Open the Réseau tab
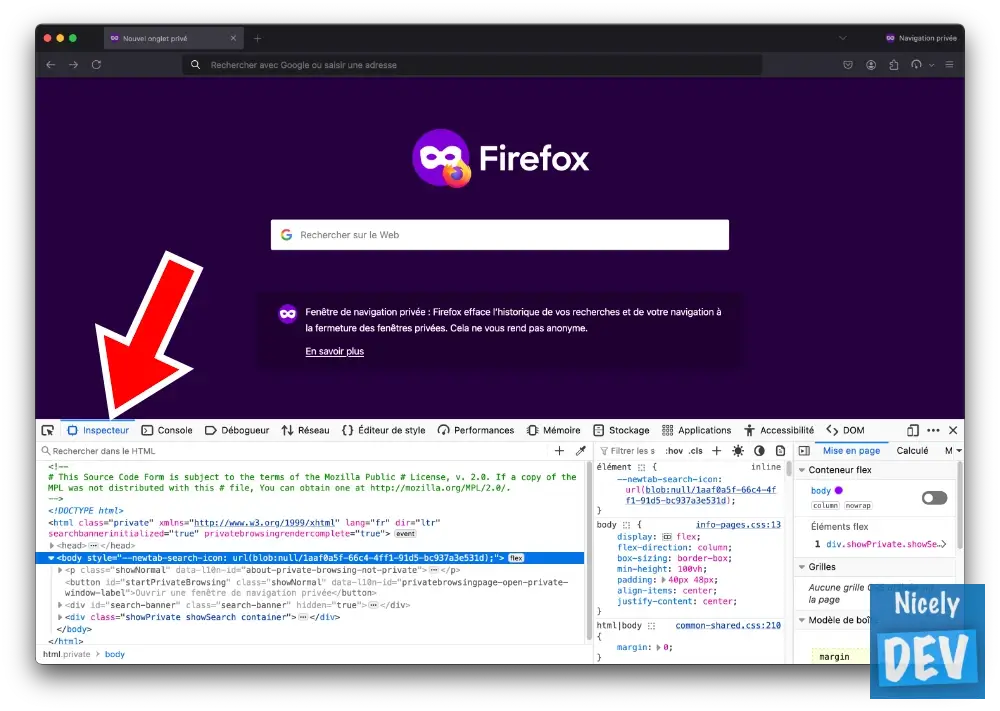1000x711 pixels. click(x=305, y=430)
